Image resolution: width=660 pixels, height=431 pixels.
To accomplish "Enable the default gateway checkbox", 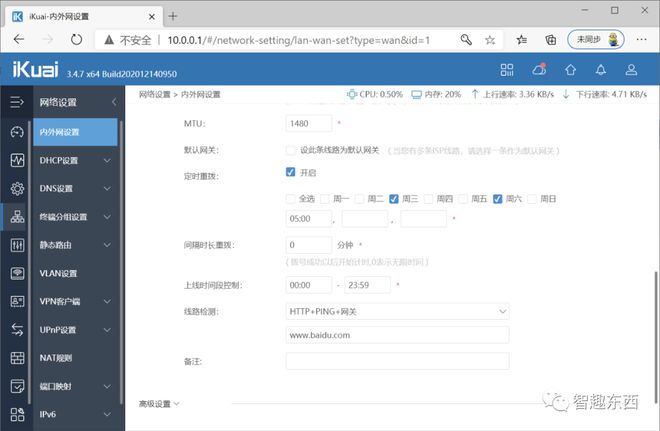I will 291,150.
